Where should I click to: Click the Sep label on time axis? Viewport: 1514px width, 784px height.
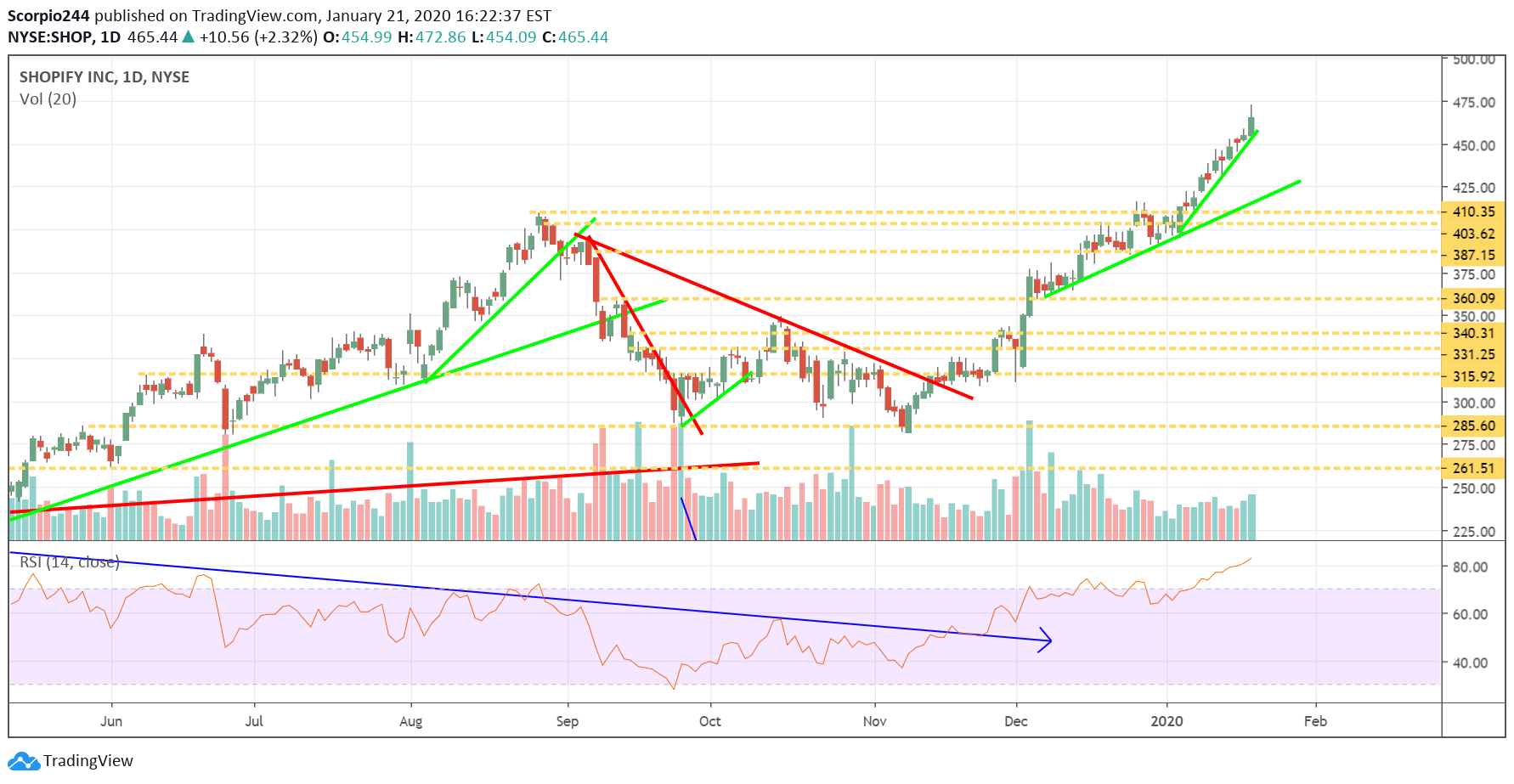coord(568,721)
